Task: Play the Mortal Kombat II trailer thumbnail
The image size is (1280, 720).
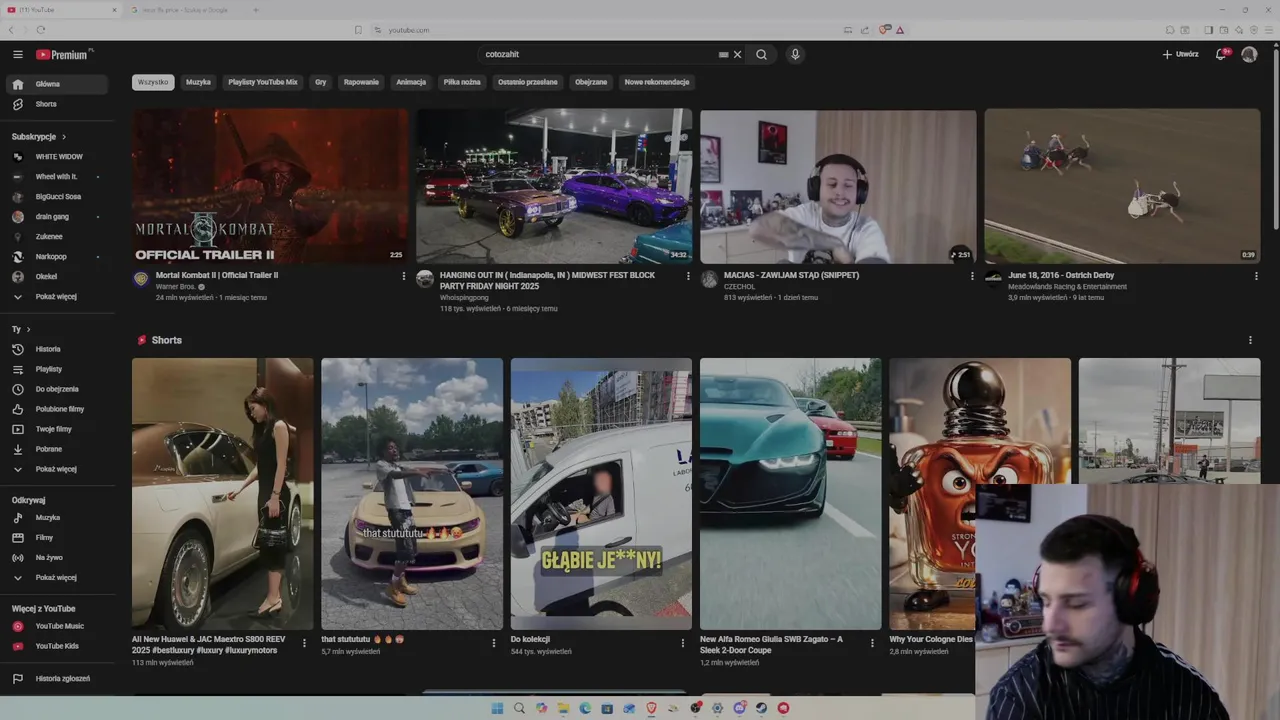Action: click(x=270, y=186)
